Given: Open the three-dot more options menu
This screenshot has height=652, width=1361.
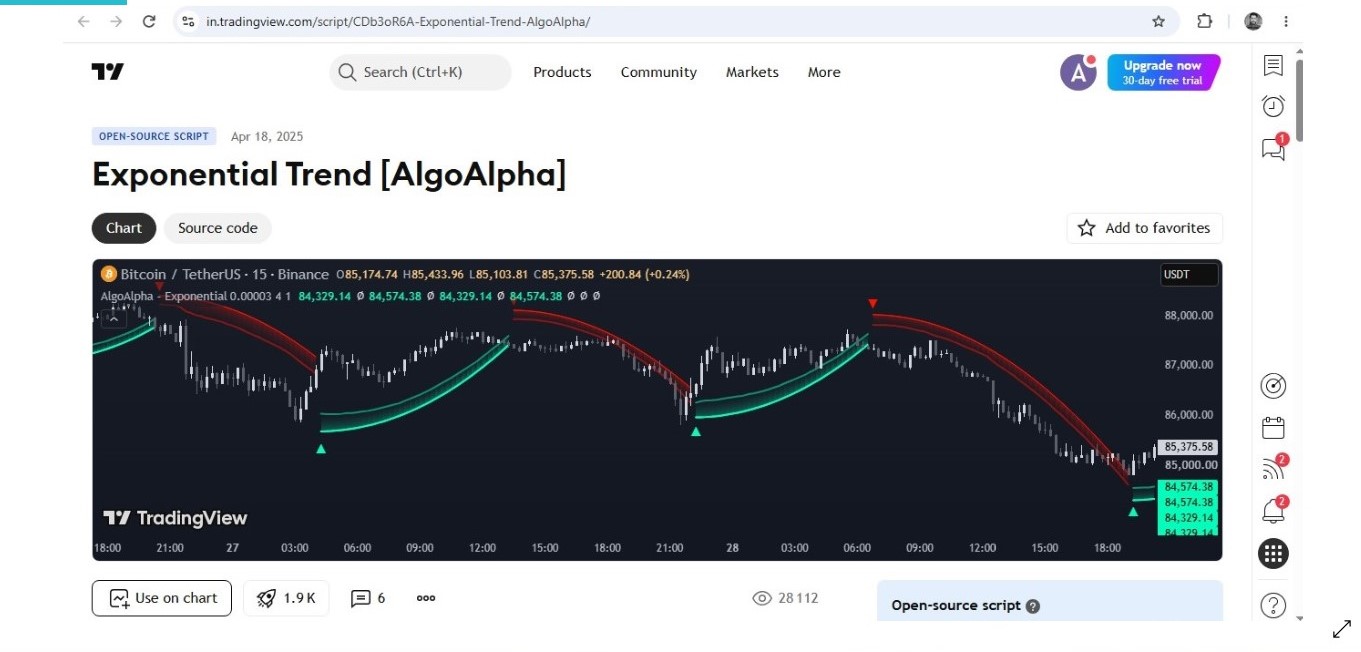Looking at the screenshot, I should 426,598.
